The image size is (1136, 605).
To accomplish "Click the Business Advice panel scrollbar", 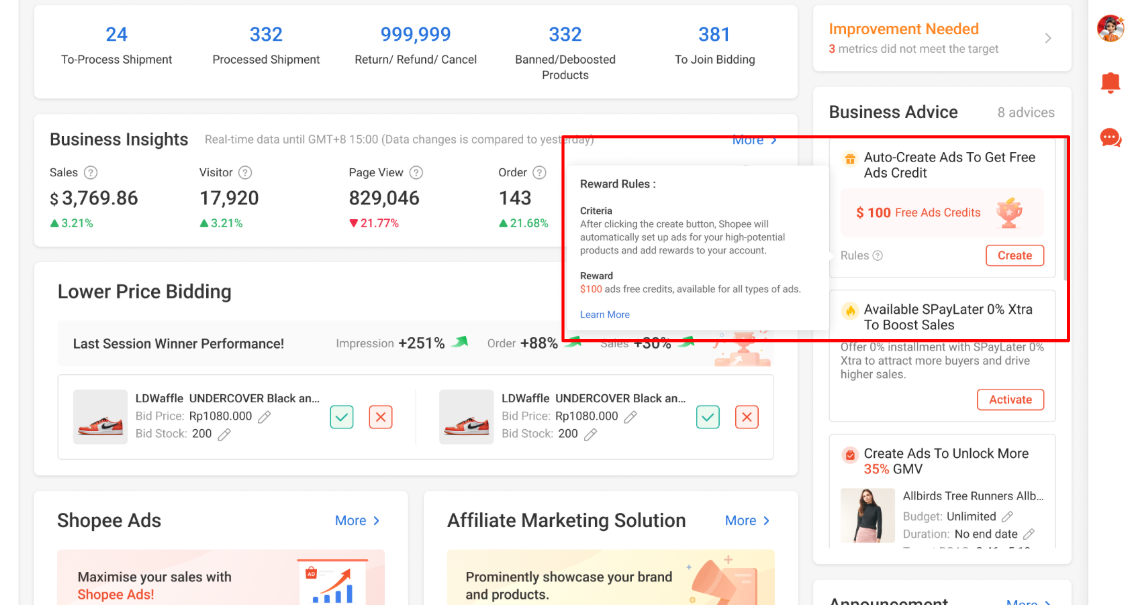I will 1065,210.
